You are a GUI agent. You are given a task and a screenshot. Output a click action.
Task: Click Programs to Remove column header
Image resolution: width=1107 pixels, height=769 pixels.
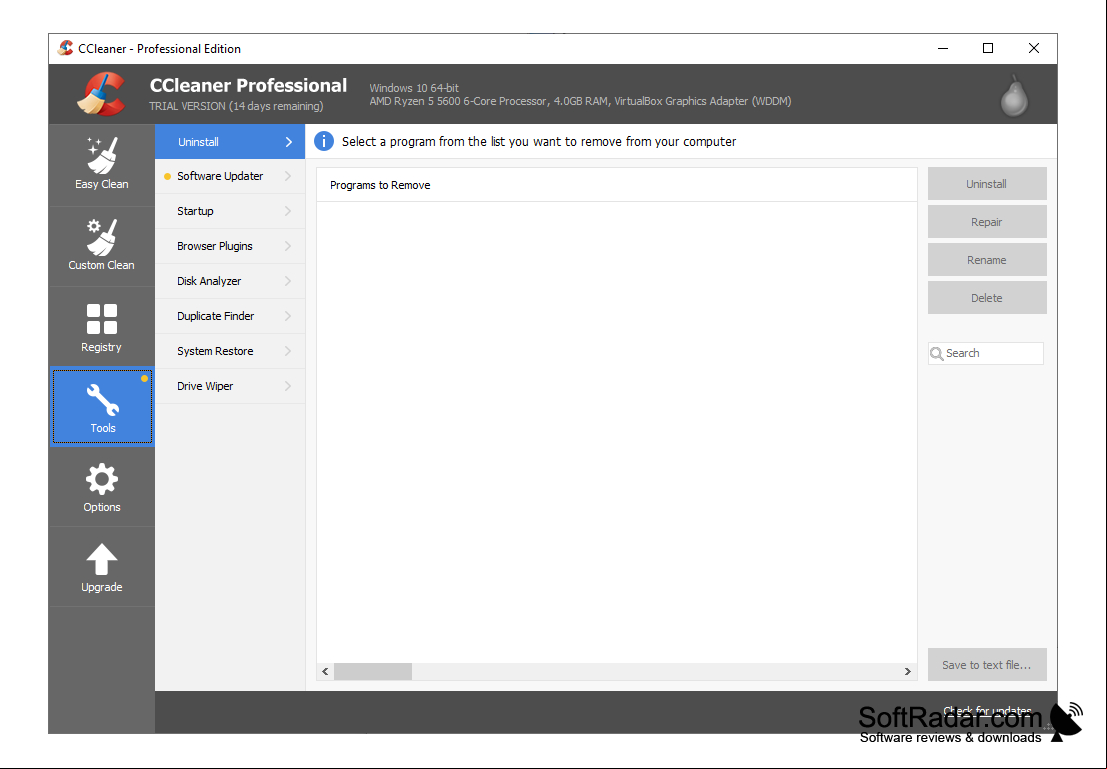617,185
